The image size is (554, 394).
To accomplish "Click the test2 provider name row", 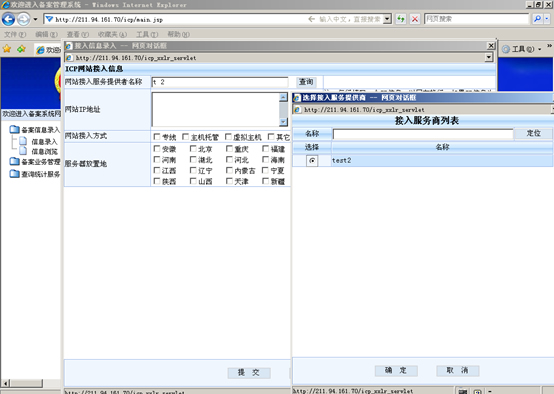I will (423, 160).
